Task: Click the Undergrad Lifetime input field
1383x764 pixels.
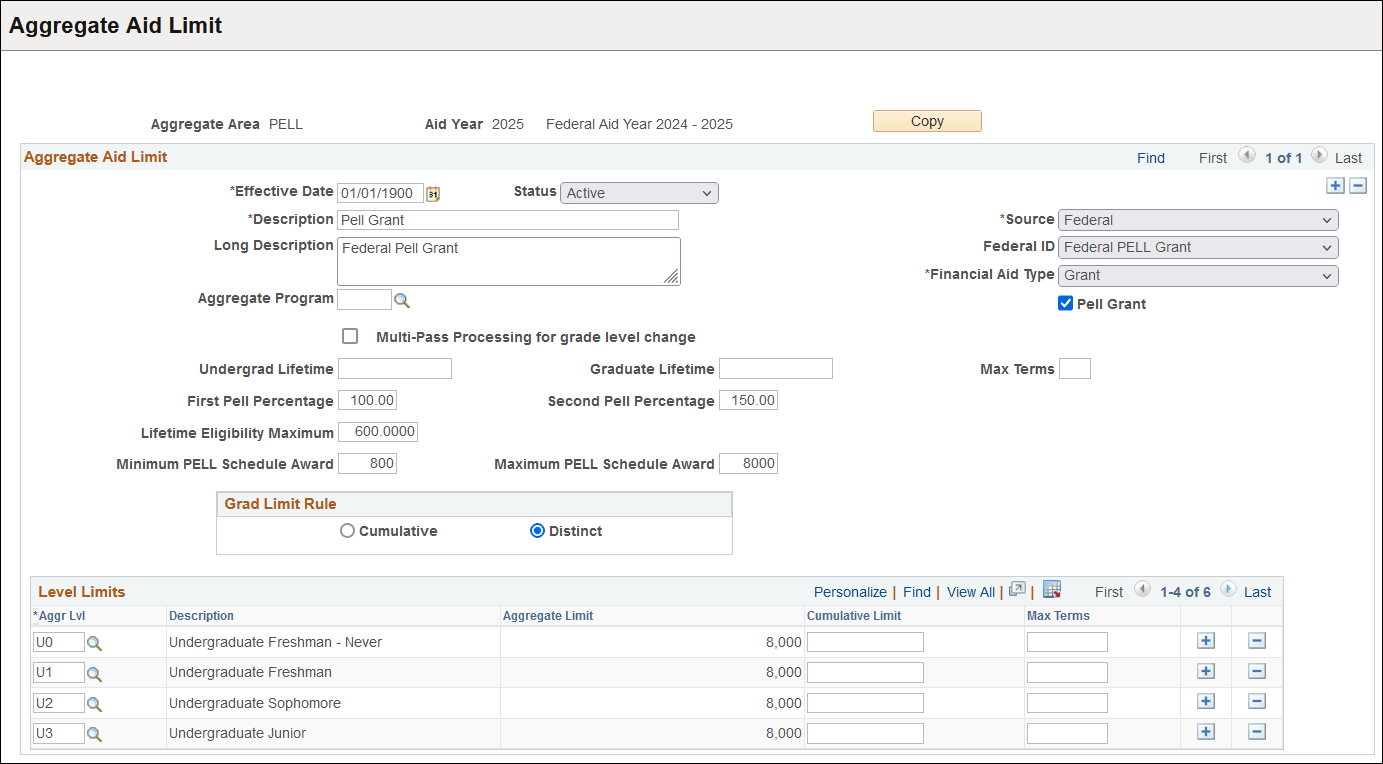Action: (x=394, y=368)
